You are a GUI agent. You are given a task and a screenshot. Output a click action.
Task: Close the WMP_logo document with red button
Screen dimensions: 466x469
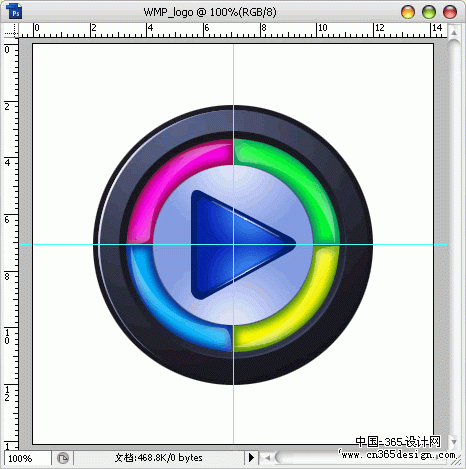450,12
